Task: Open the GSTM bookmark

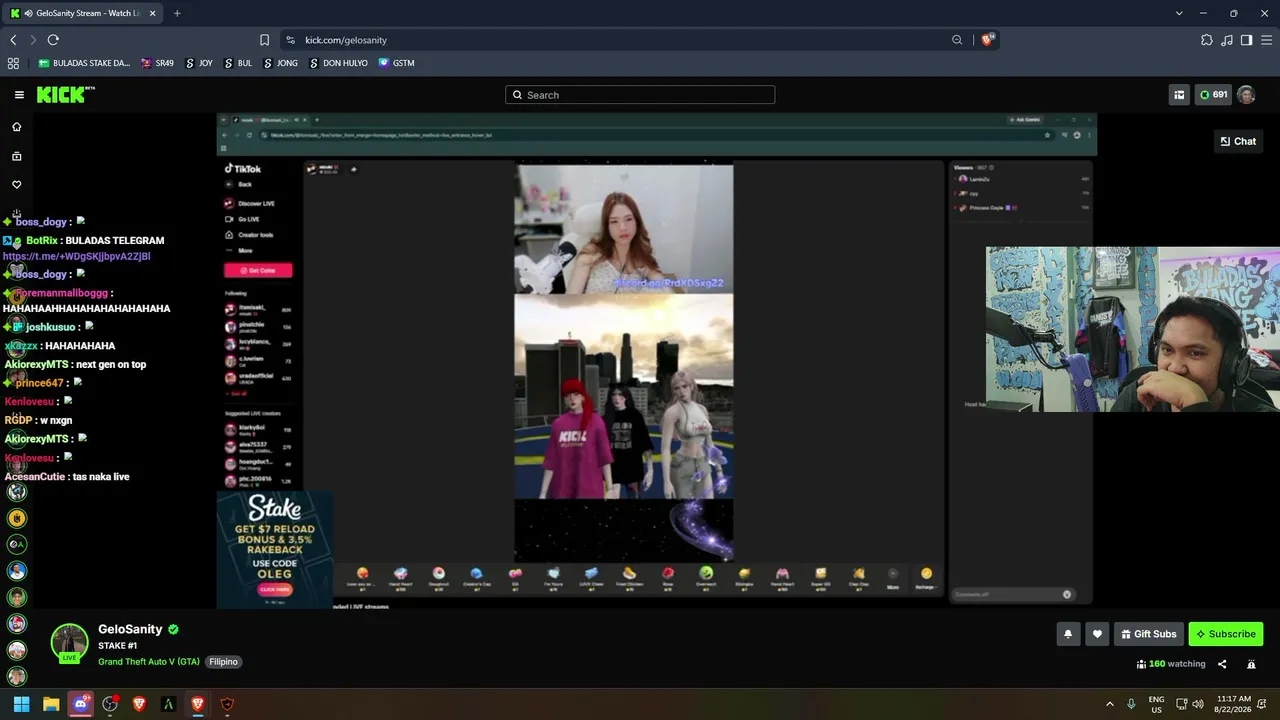Action: (x=396, y=63)
